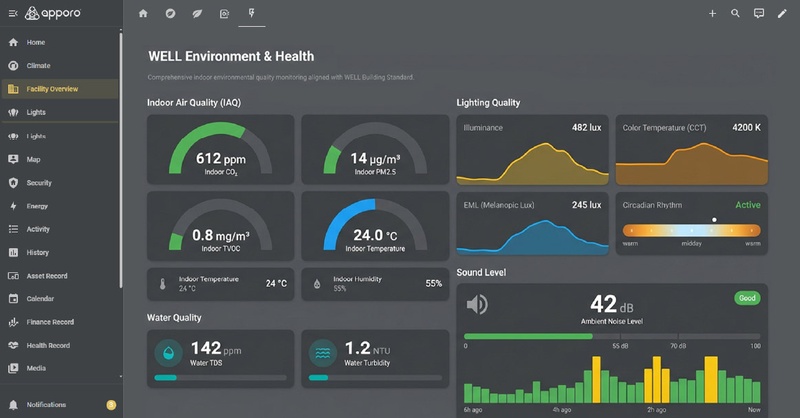The height and width of the screenshot is (418, 800).
Task: Open search via magnifier icon
Action: pyautogui.click(x=735, y=13)
